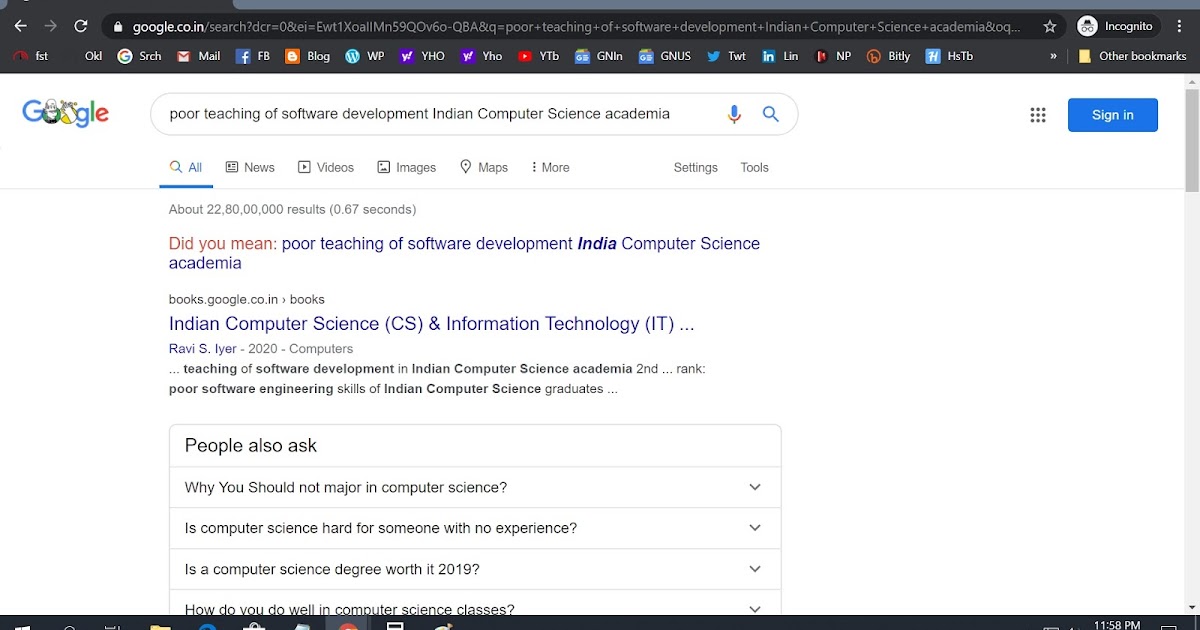This screenshot has height=630, width=1200.
Task: Switch to the Images search tab
Action: (407, 167)
